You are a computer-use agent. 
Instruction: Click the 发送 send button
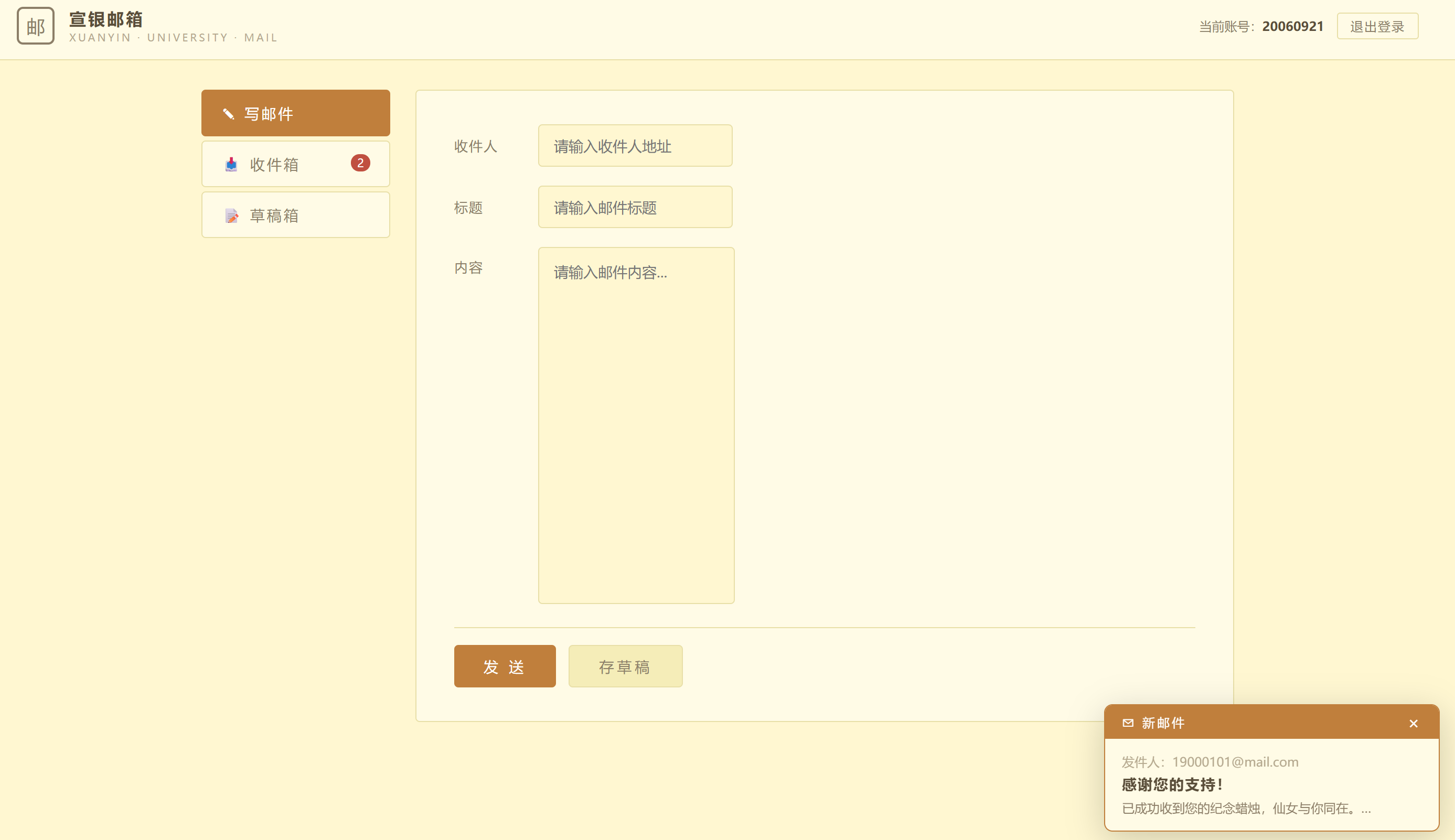click(505, 666)
